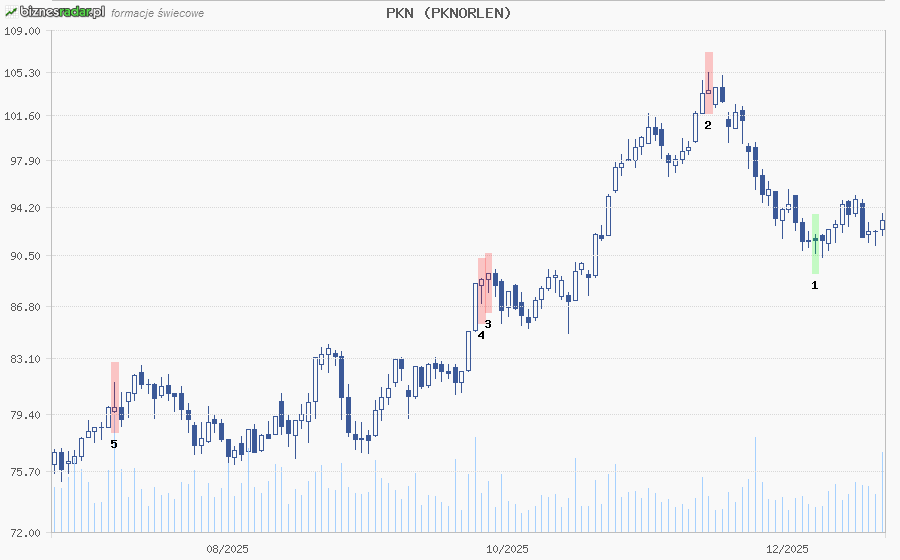Click the "formacje świecowe" label
The width and height of the screenshot is (900, 560).
point(158,13)
